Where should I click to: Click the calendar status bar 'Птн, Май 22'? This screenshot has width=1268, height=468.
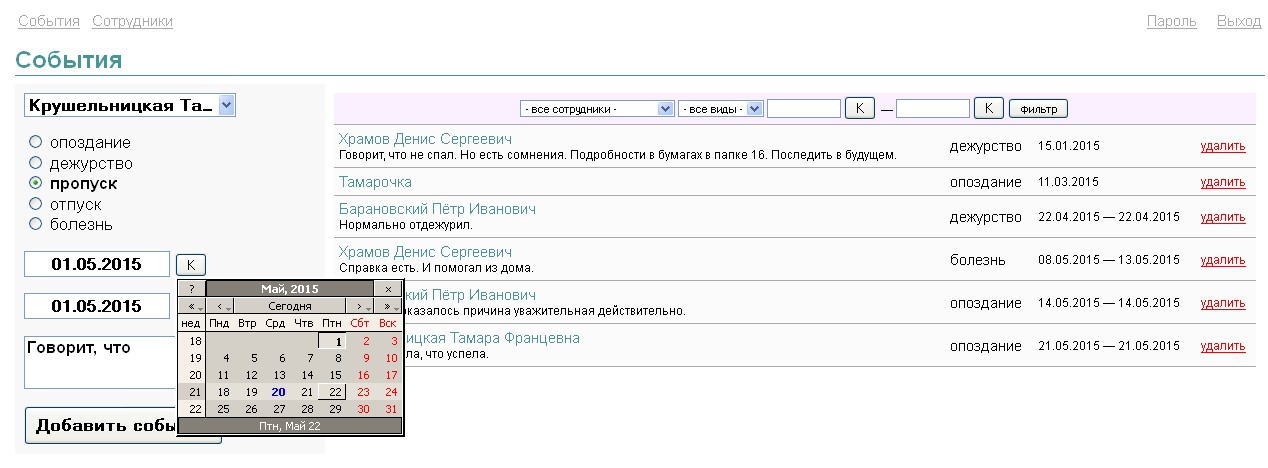pos(290,426)
